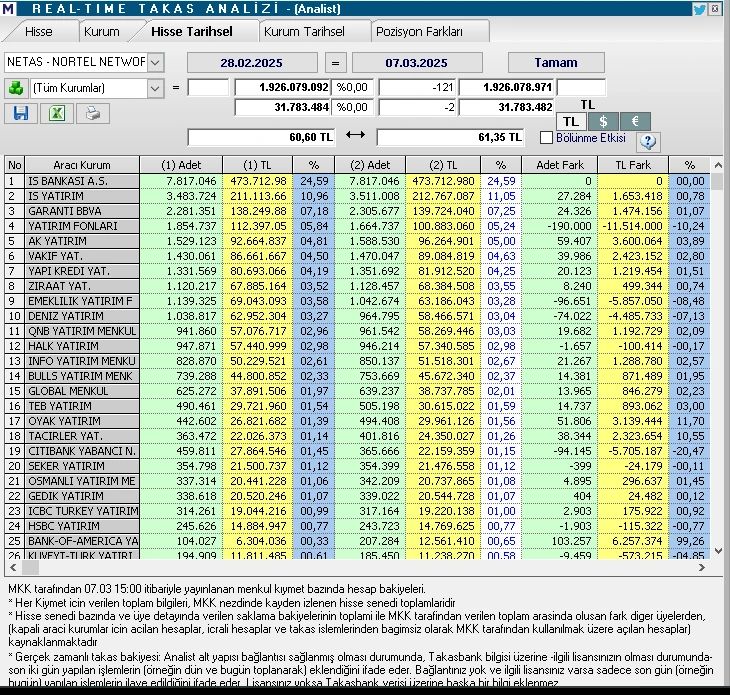Click the printer icon
Screen dimensions: 730x695
click(92, 114)
